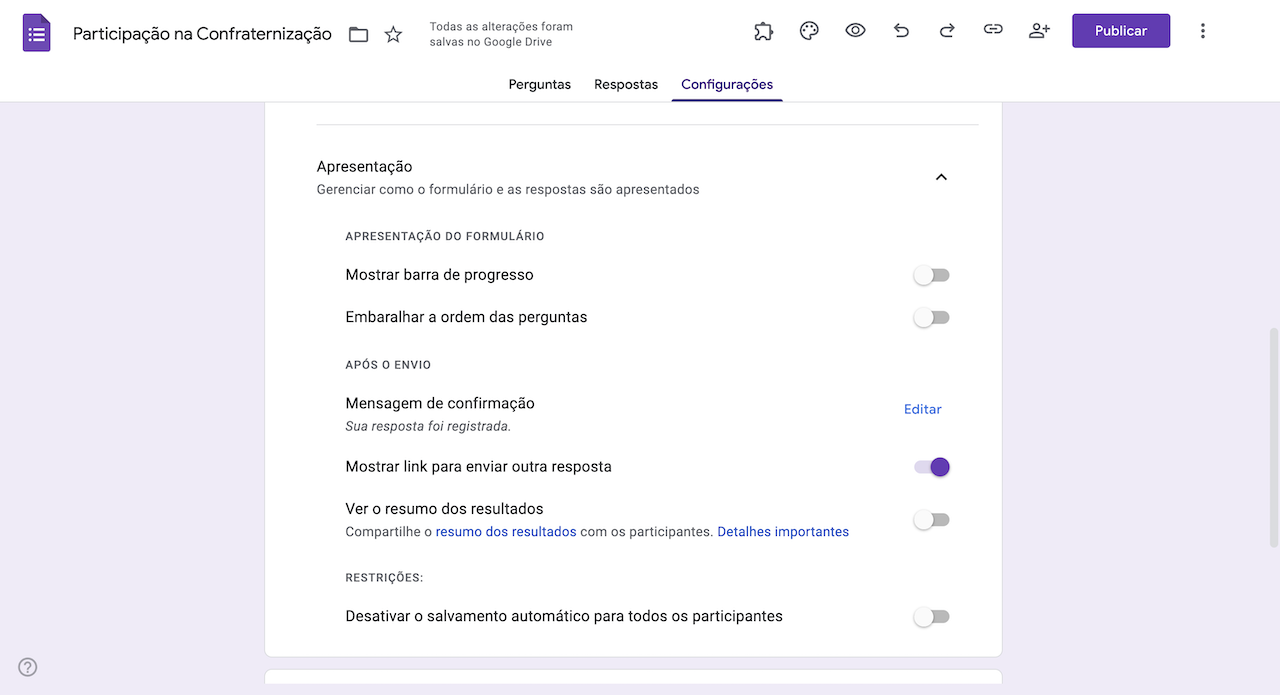Star the Participação na Confraternização form

tap(392, 33)
